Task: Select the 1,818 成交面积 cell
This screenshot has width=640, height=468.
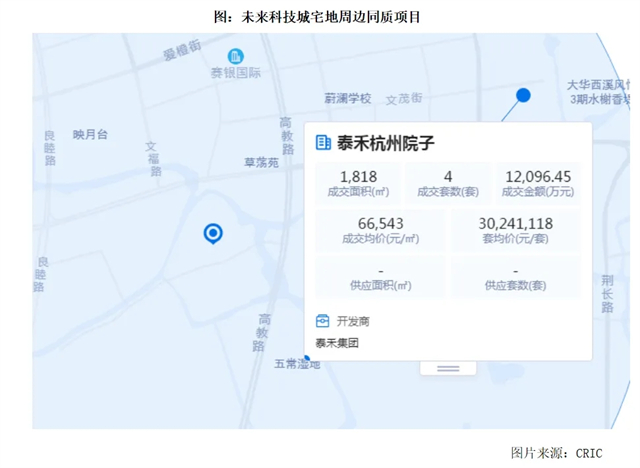Action: point(358,183)
